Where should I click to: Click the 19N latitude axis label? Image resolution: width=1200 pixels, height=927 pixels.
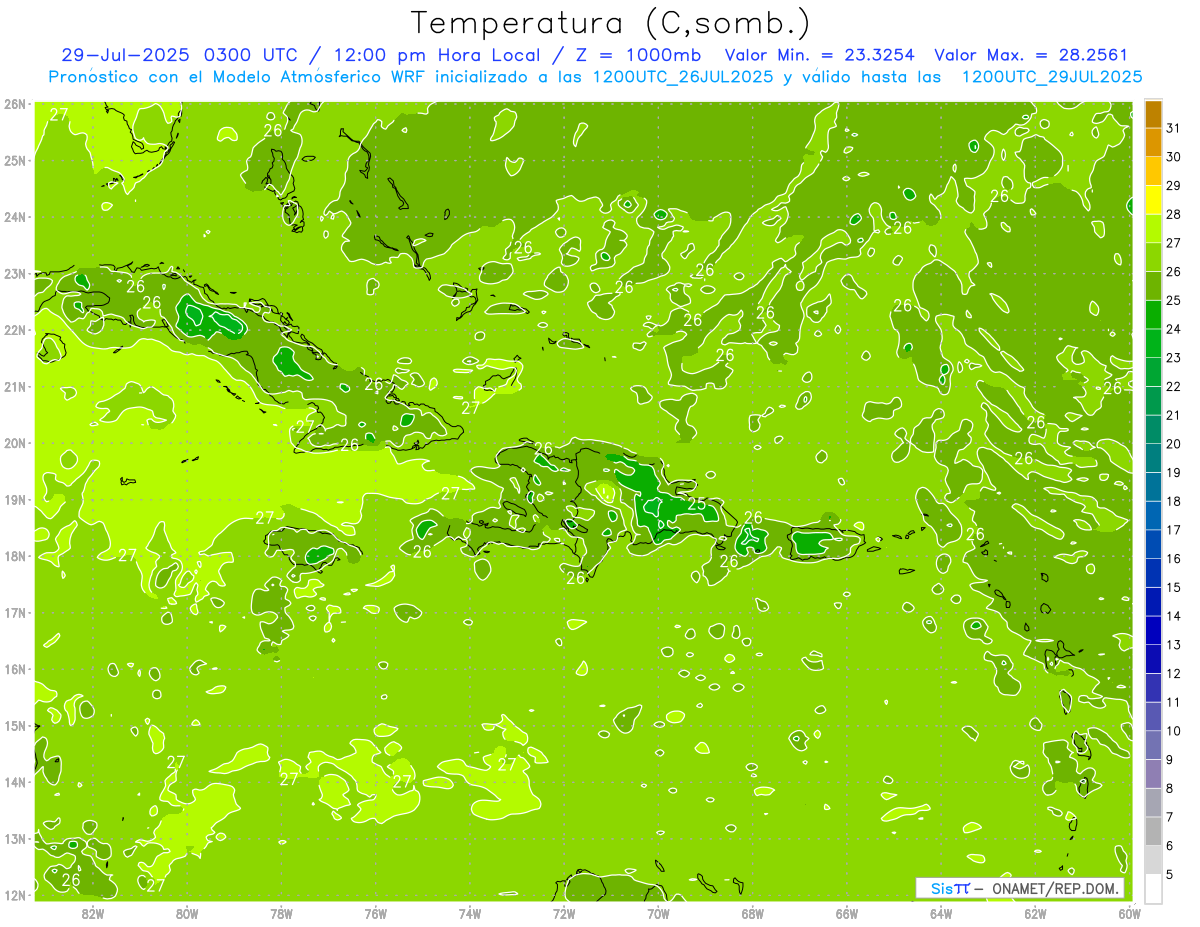tap(14, 500)
